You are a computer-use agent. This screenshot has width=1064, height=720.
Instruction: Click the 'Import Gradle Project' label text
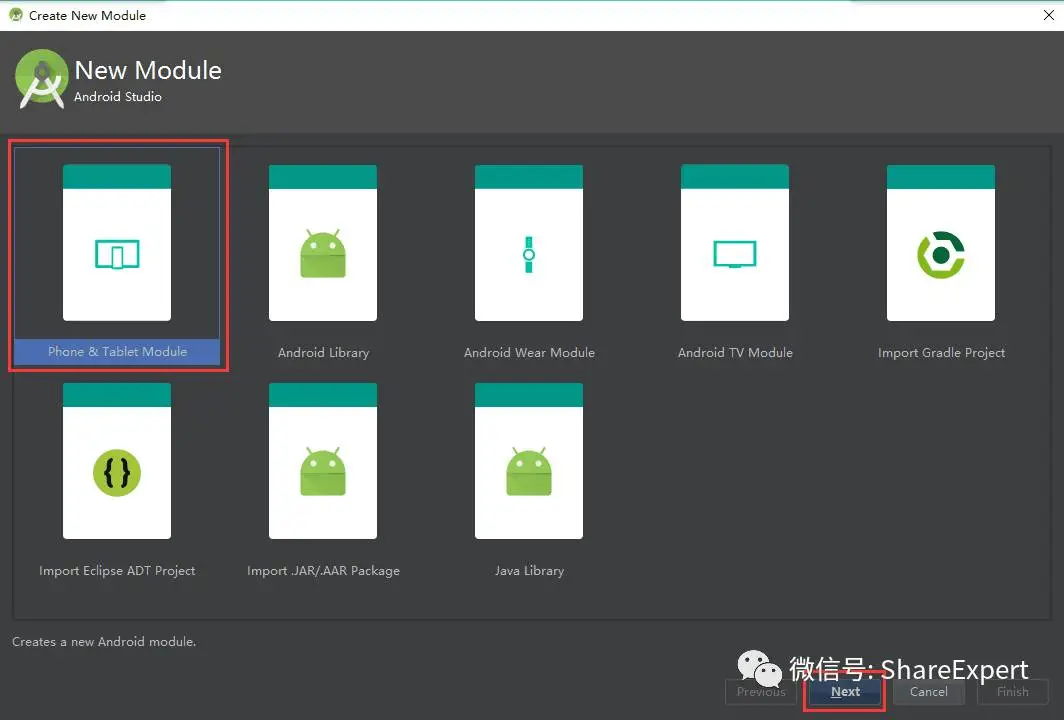point(941,353)
